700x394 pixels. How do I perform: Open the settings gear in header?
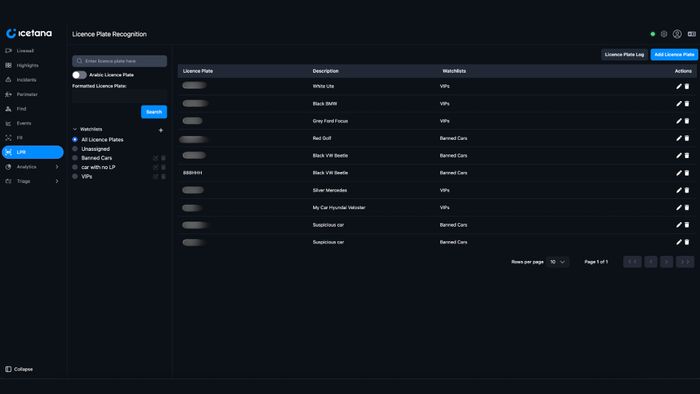pos(664,34)
